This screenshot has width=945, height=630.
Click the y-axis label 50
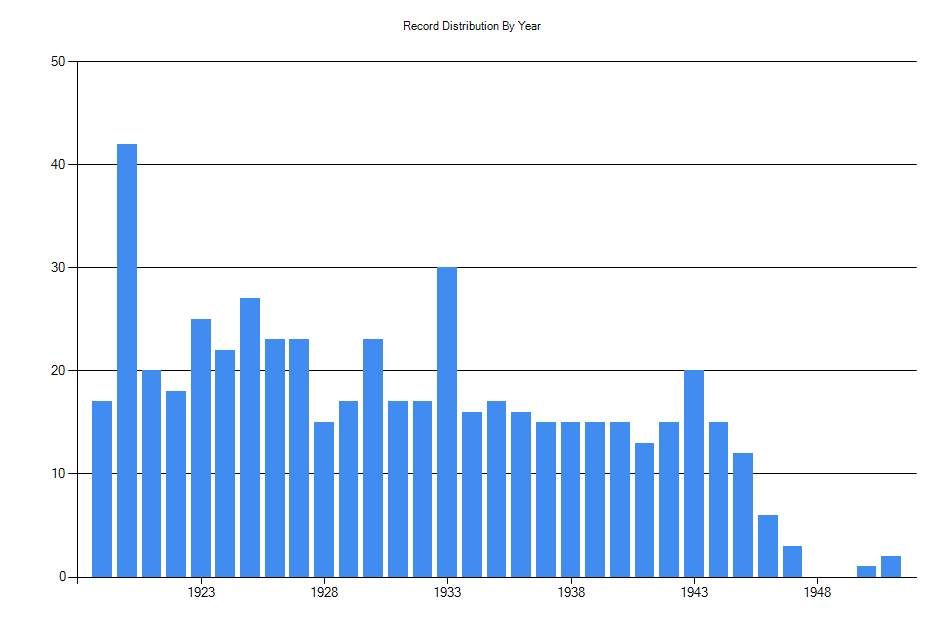[58, 61]
